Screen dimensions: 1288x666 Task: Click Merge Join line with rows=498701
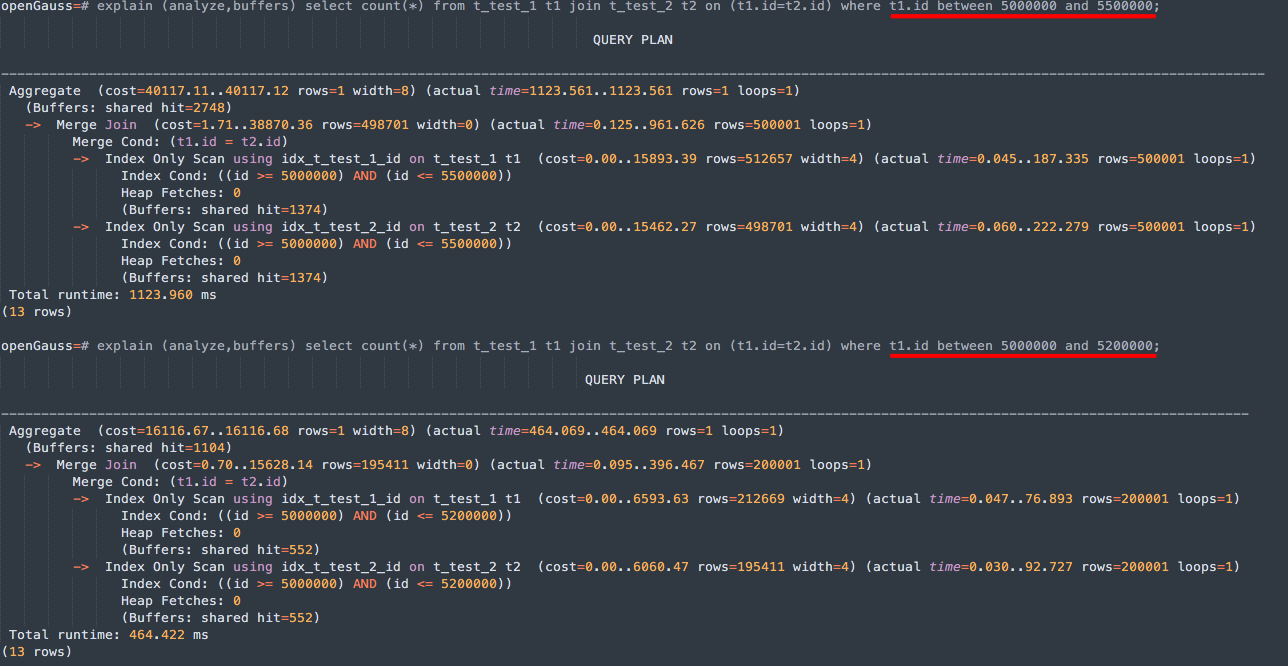448,125
